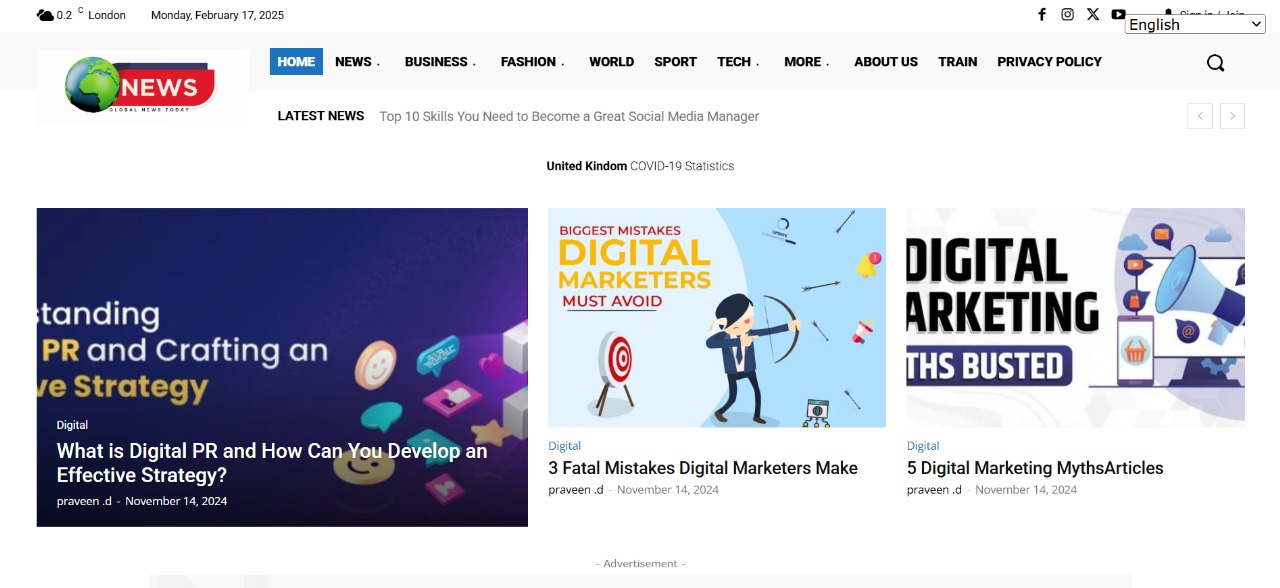
Task: Go to the Sport menu item
Action: coord(675,62)
